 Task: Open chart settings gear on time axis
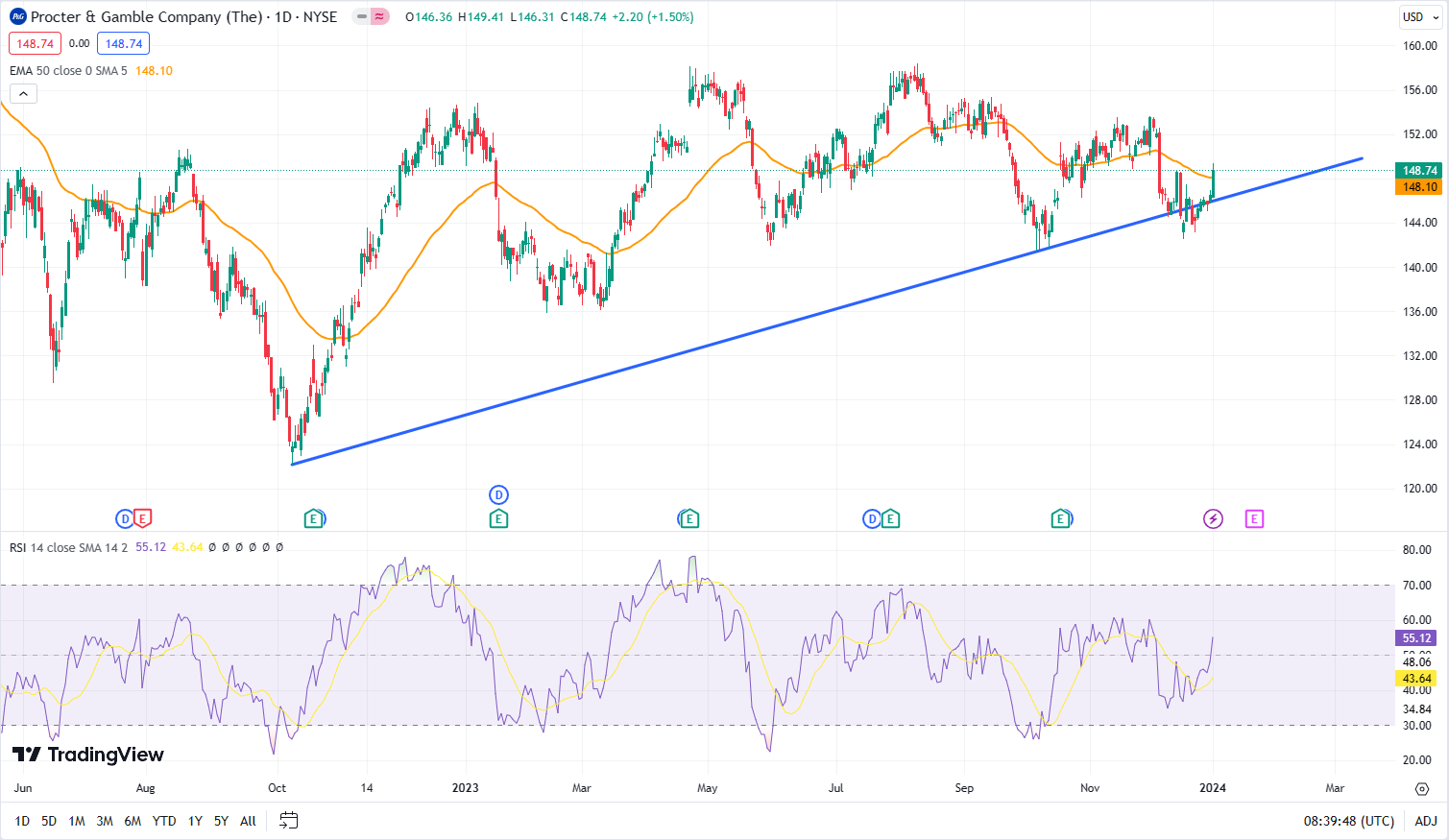(x=1422, y=788)
